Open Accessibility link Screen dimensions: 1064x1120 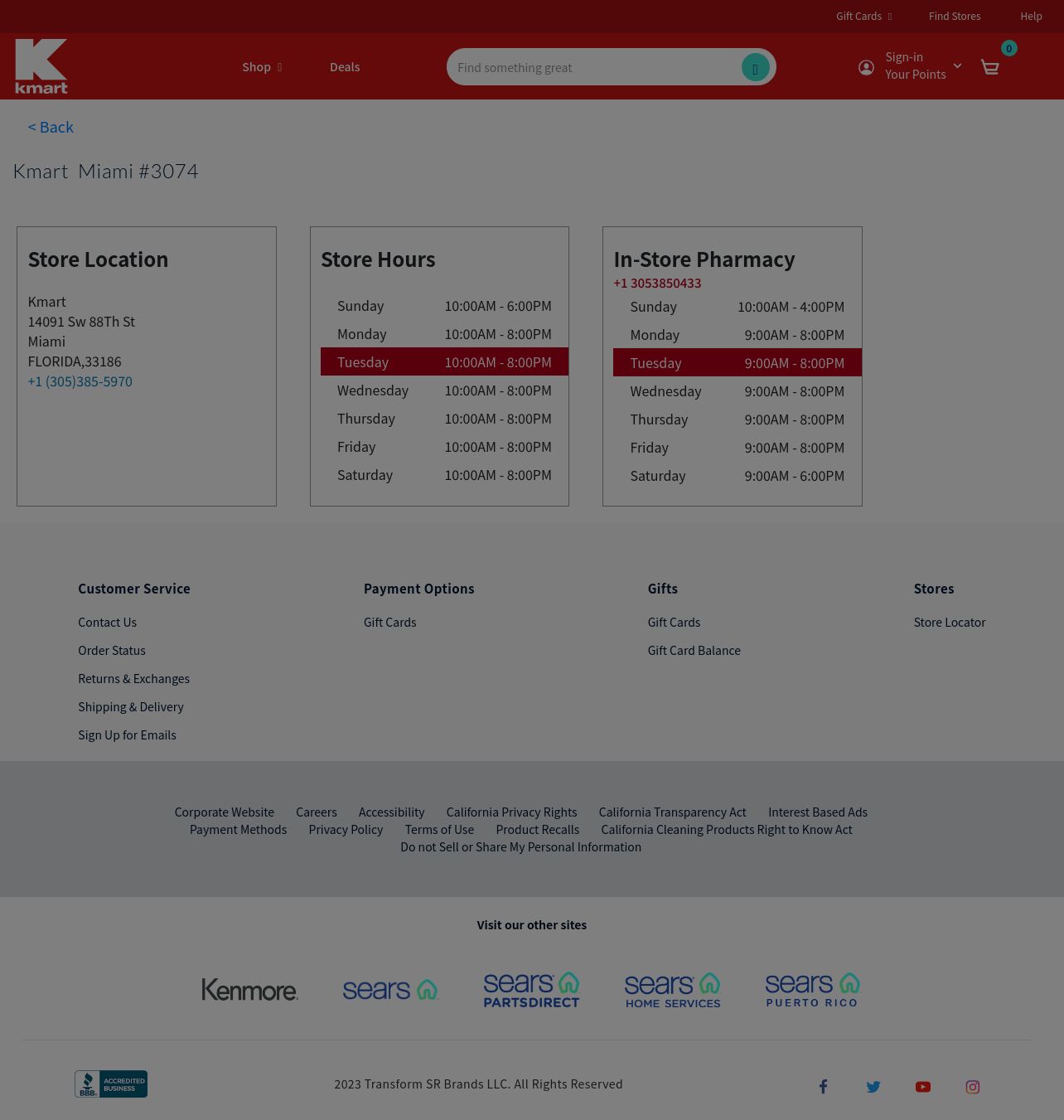391,812
